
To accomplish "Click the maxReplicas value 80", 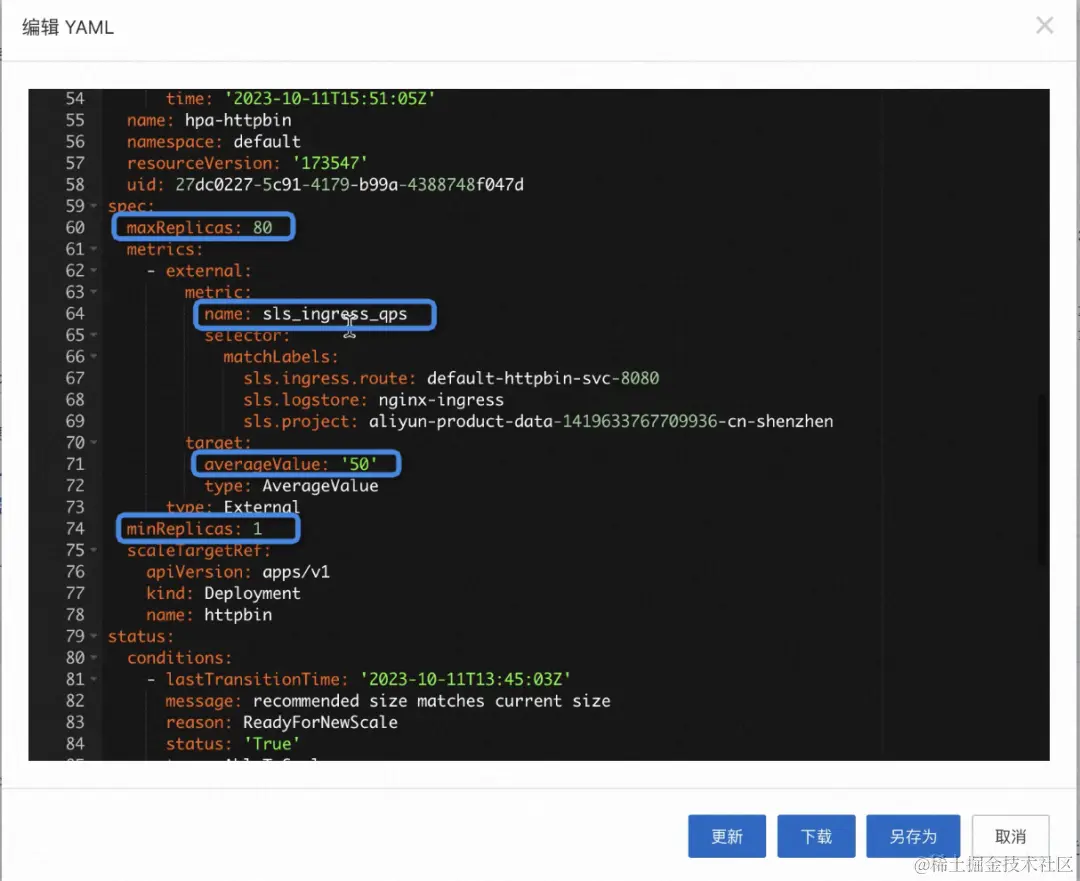I will 262,227.
